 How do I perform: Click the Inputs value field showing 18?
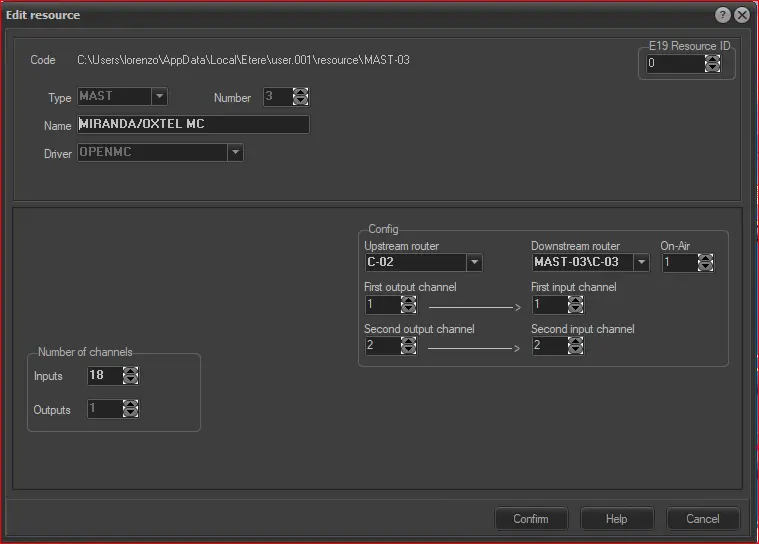point(104,376)
